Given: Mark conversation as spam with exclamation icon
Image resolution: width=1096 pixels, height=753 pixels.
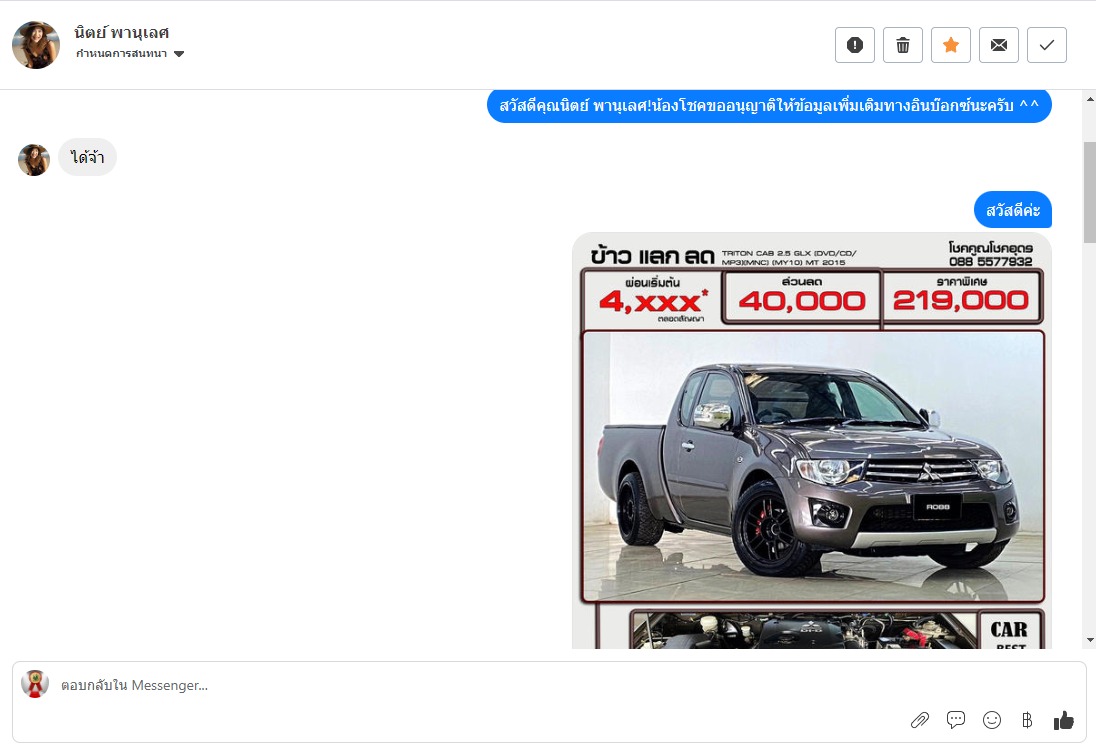Looking at the screenshot, I should (854, 45).
